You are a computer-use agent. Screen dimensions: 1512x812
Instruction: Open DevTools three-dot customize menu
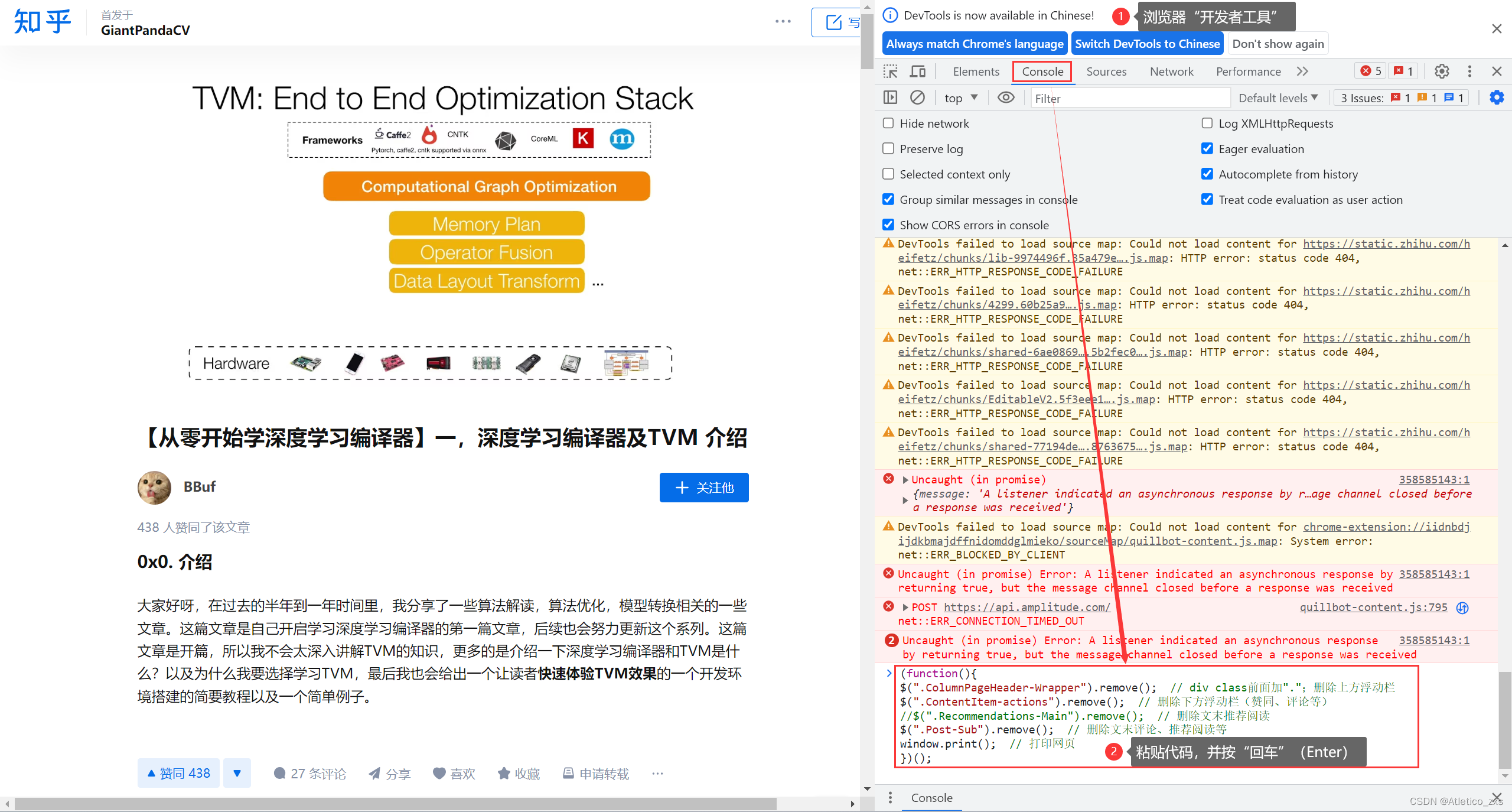(1469, 72)
